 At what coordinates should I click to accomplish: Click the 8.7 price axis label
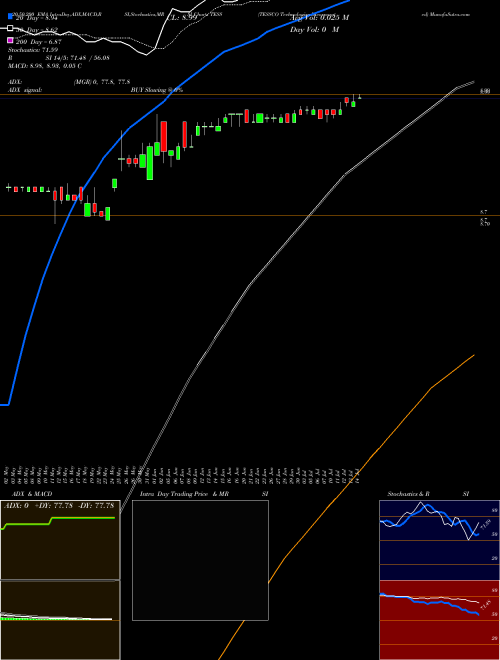pos(484,212)
